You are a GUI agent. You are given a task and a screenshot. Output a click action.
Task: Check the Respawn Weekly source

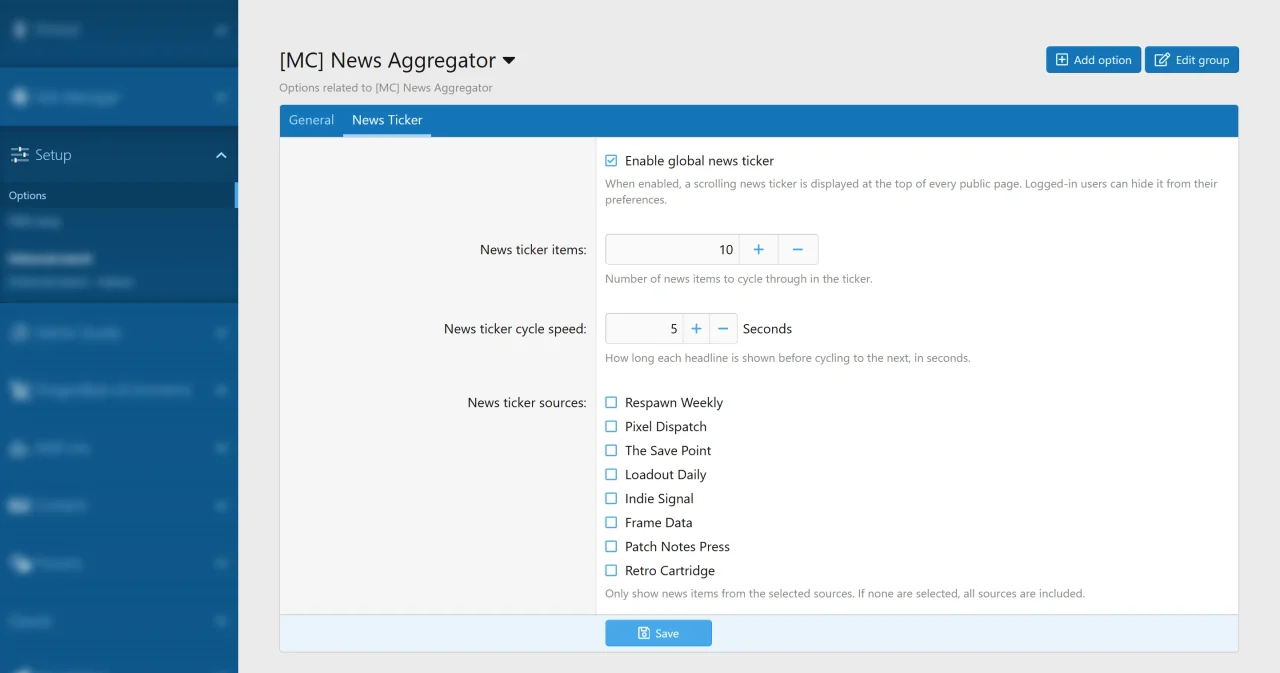[611, 403]
